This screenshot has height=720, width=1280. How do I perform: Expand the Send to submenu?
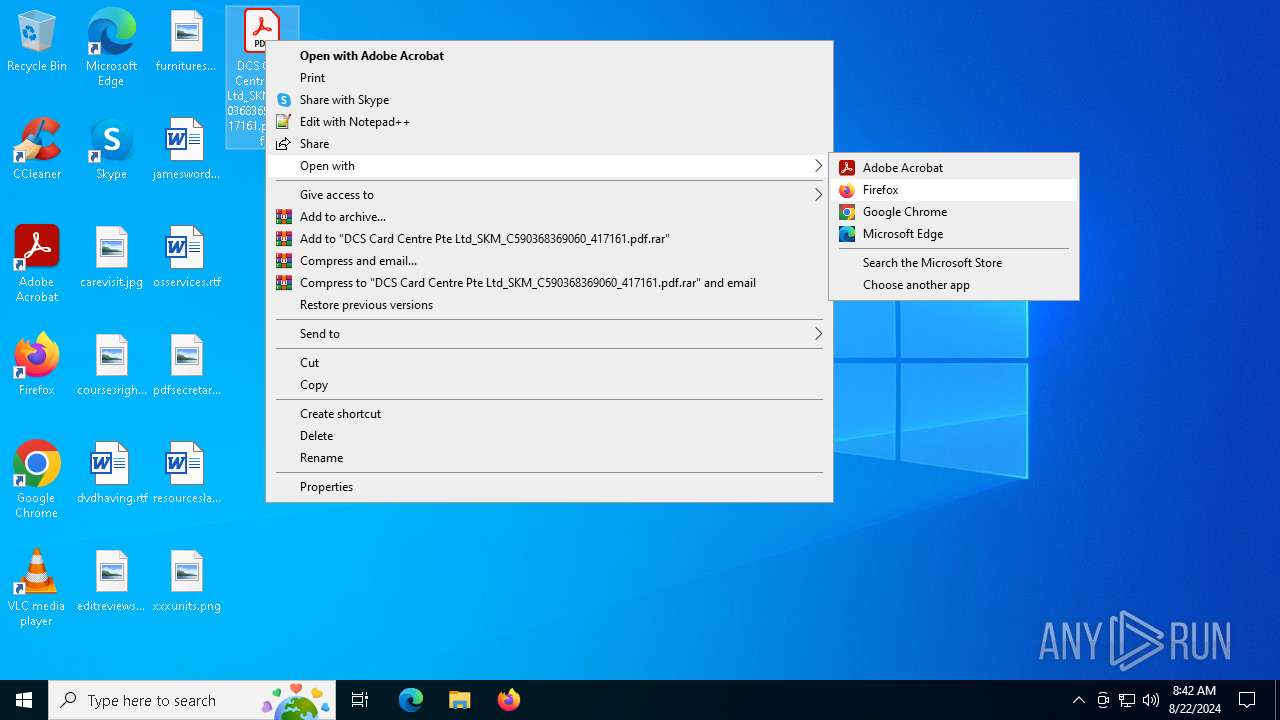point(549,334)
